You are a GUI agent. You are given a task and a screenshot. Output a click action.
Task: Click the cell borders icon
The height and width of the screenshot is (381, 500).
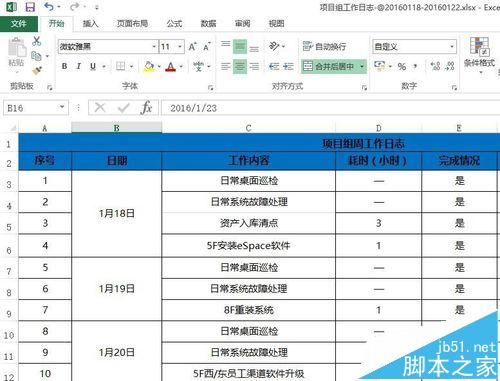coord(120,66)
